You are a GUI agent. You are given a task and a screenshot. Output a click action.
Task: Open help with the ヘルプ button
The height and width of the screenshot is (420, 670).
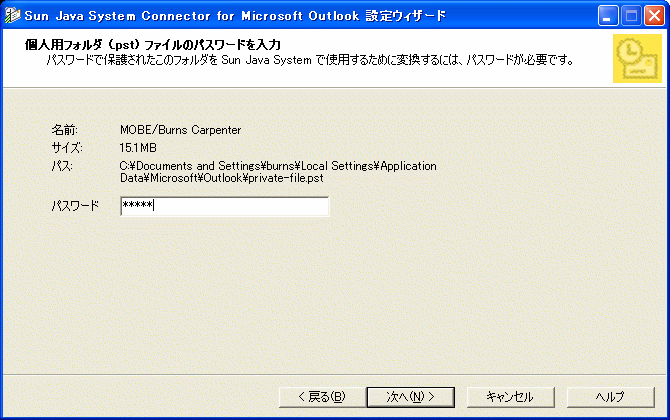611,397
